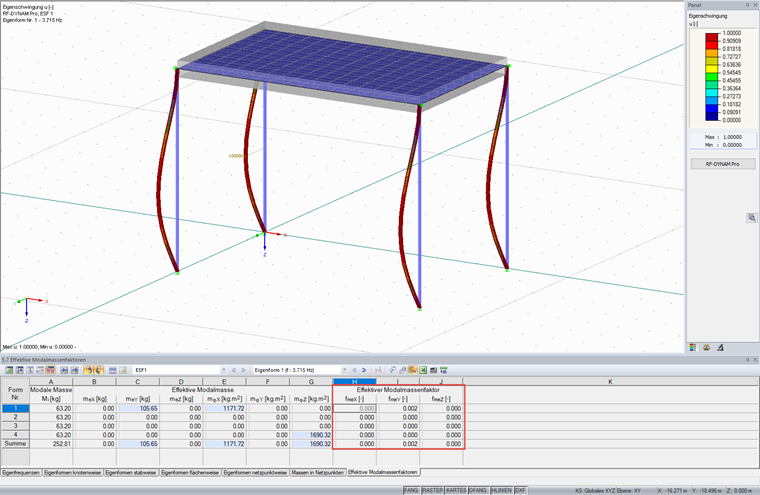Switch to Eigenformen knotenweise tab
Viewport: 760px width, 495px height.
pos(73,472)
